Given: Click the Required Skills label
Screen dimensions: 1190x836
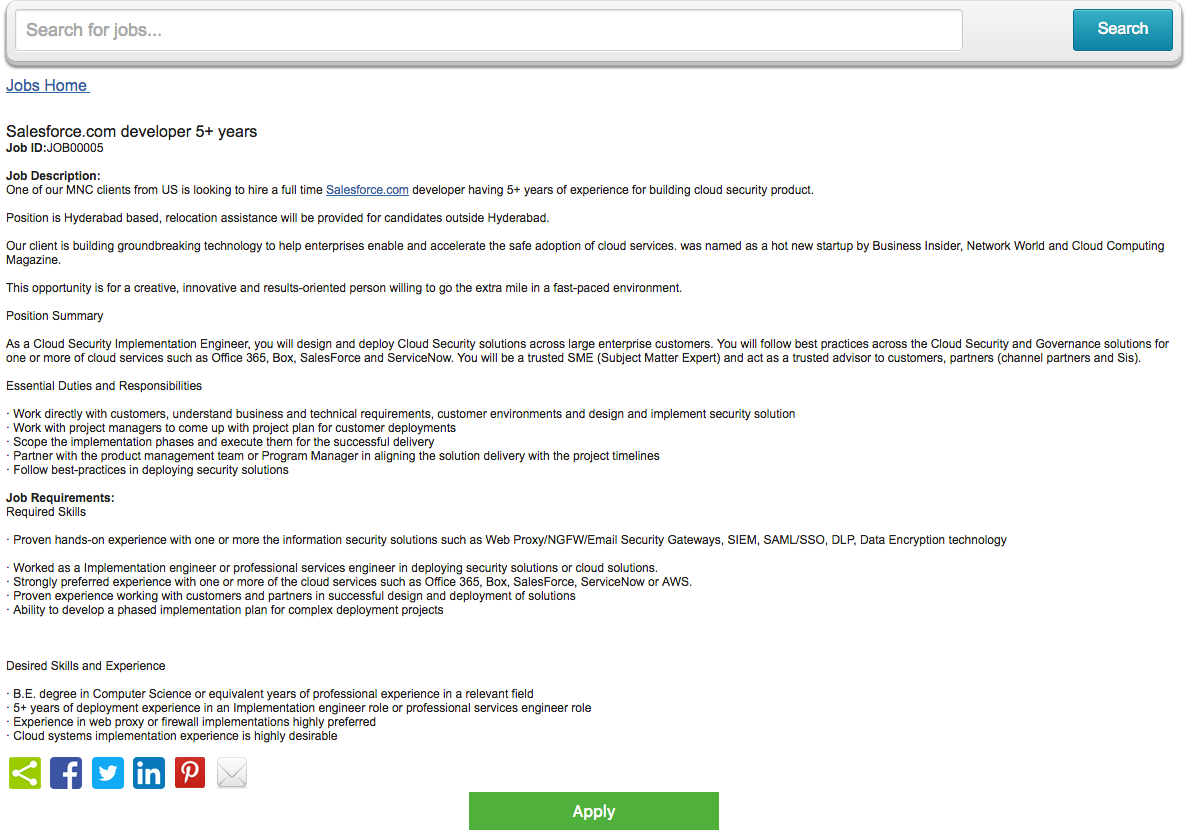Looking at the screenshot, I should [46, 512].
